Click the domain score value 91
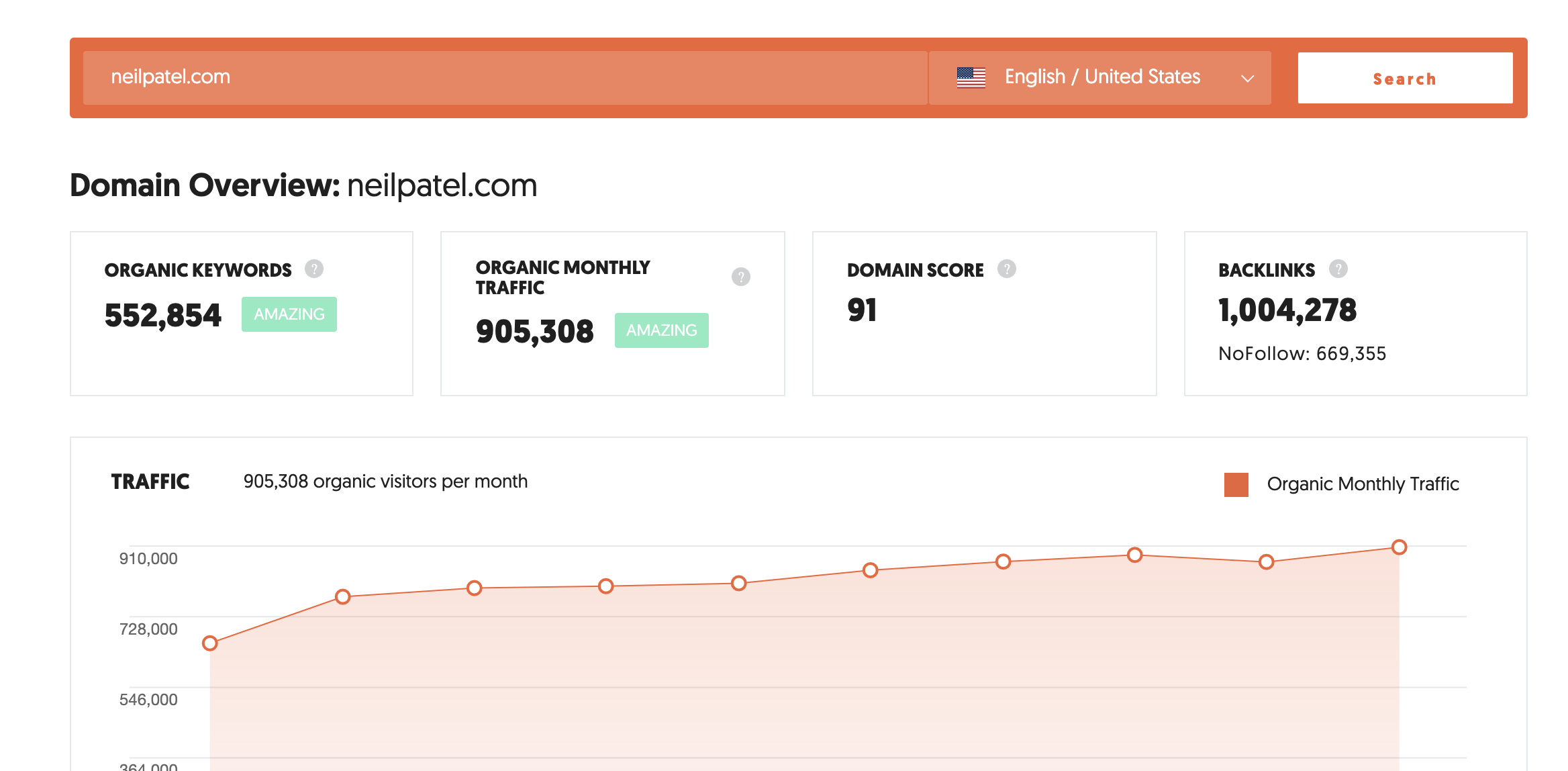The image size is (1568, 771). click(862, 310)
